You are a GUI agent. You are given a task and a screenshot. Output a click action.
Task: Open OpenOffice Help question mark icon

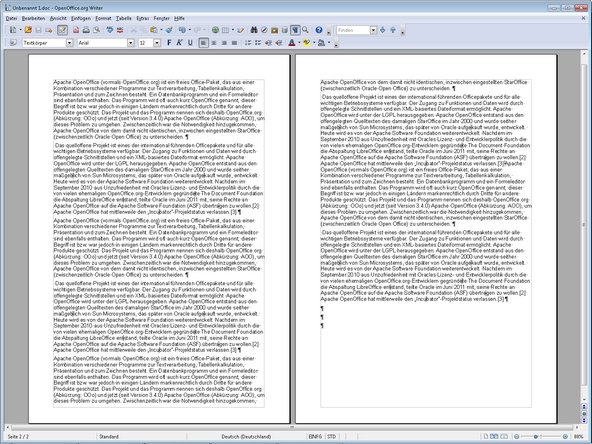tap(319, 30)
